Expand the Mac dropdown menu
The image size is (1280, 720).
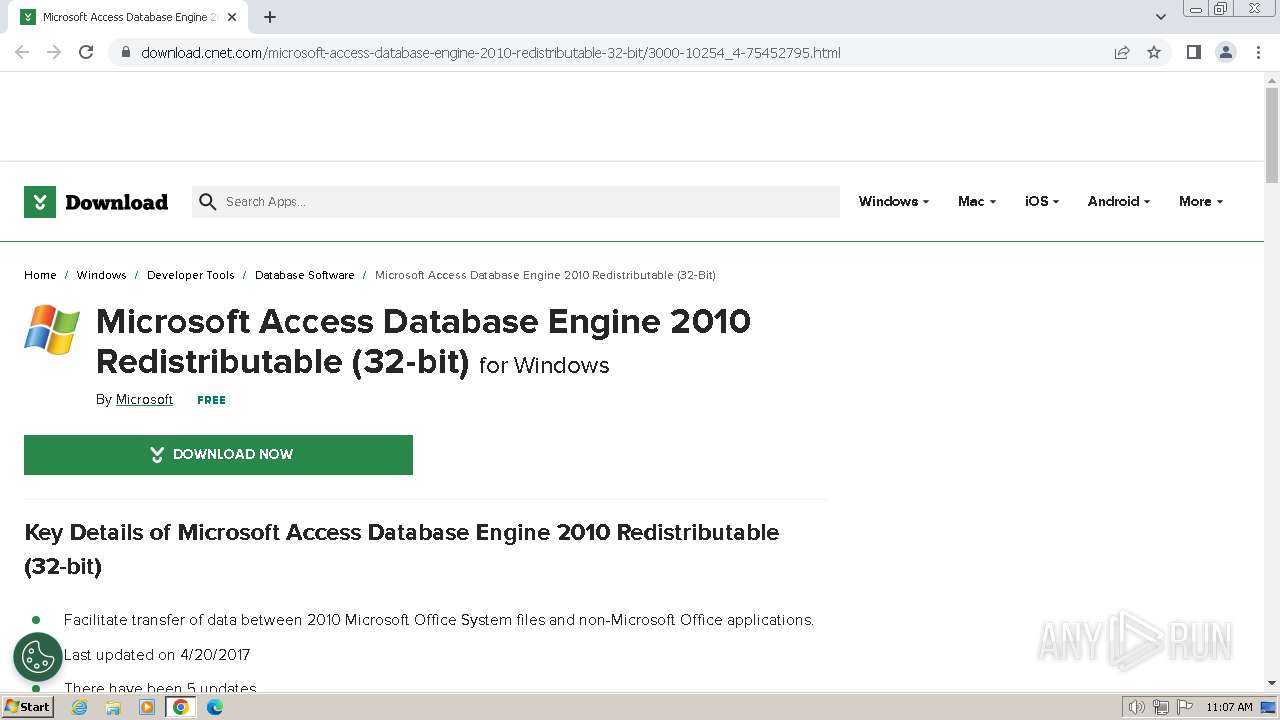pos(976,201)
